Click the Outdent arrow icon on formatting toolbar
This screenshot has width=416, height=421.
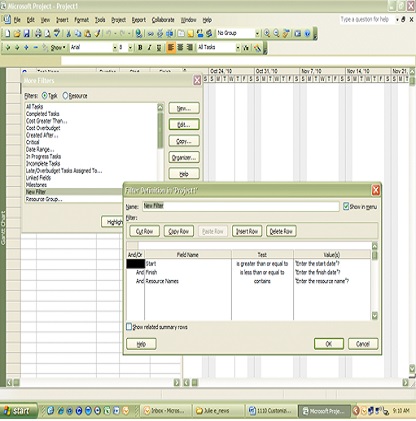click(8, 48)
